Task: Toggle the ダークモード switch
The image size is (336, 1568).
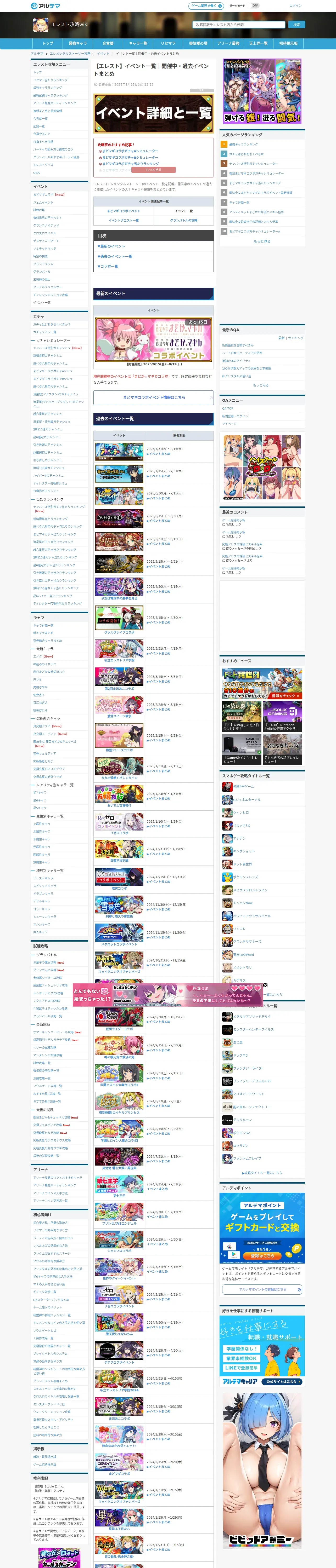Action: coord(255,5)
